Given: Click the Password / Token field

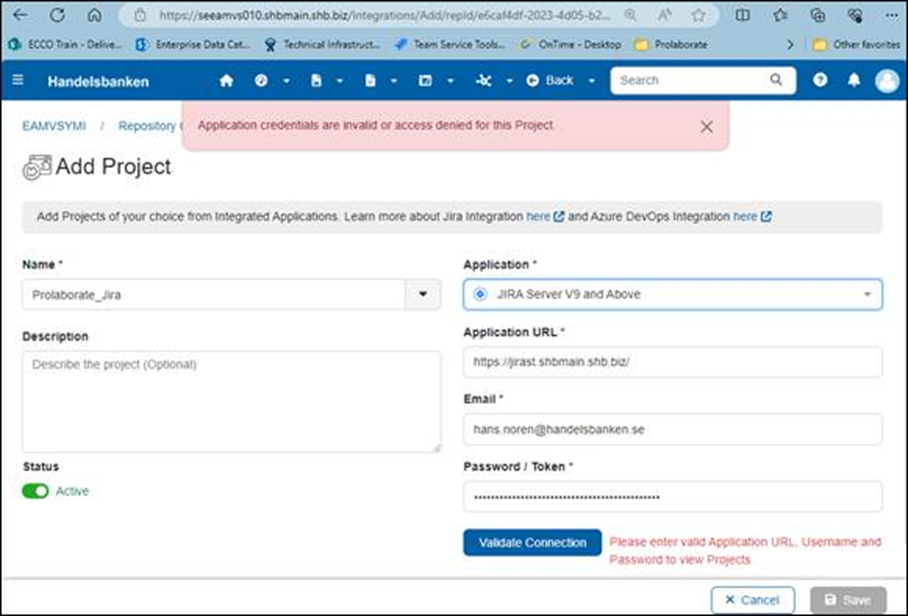Looking at the screenshot, I should point(673,496).
